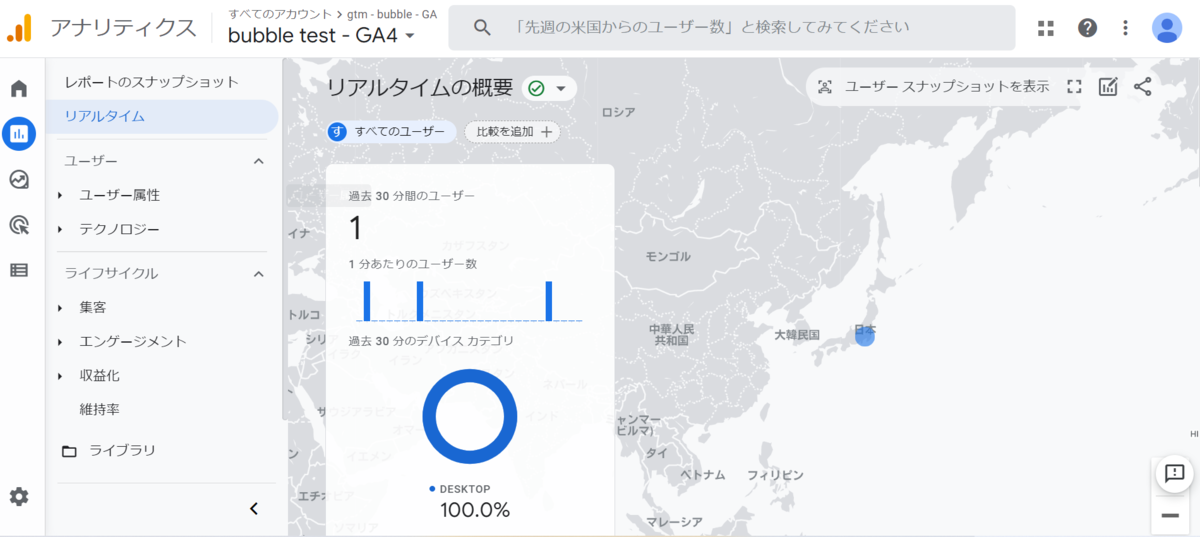This screenshot has width=1200, height=537.
Task: Open the three-dot more options menu
Action: (1127, 28)
